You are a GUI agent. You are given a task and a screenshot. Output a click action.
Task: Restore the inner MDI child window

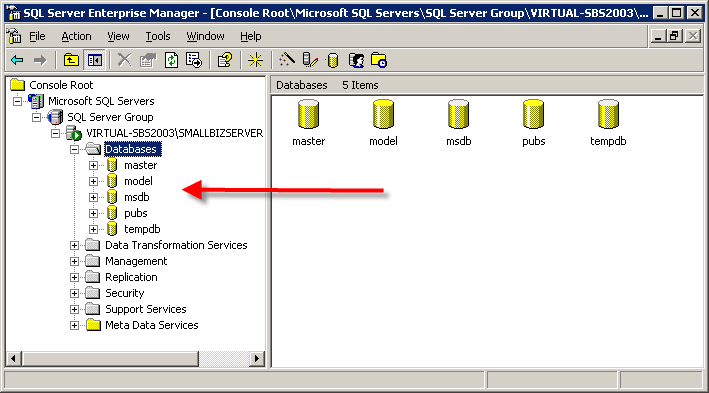pos(674,36)
